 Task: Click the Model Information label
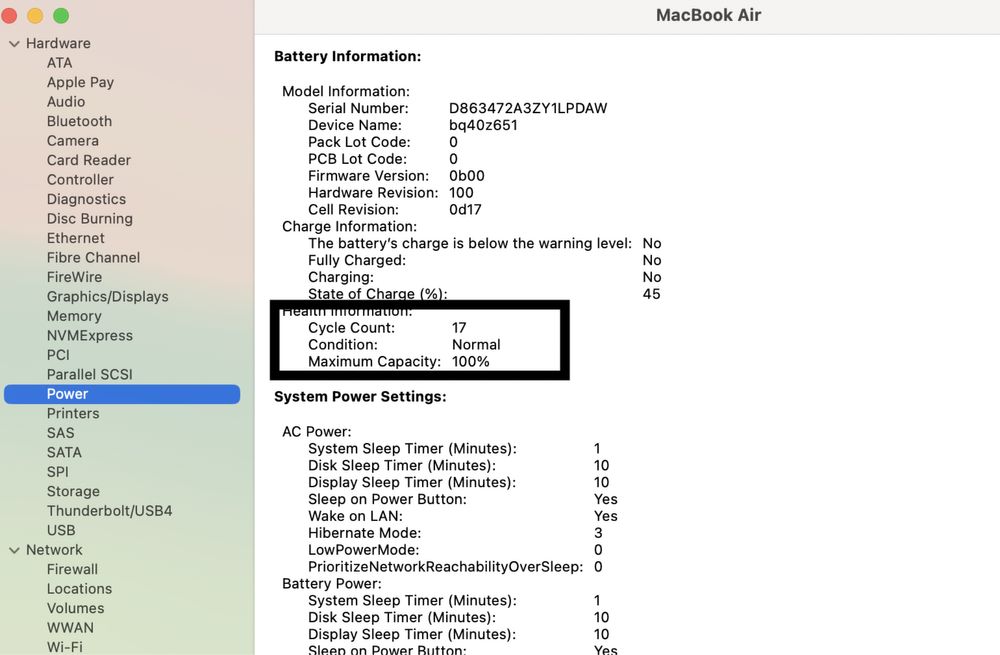[x=346, y=91]
